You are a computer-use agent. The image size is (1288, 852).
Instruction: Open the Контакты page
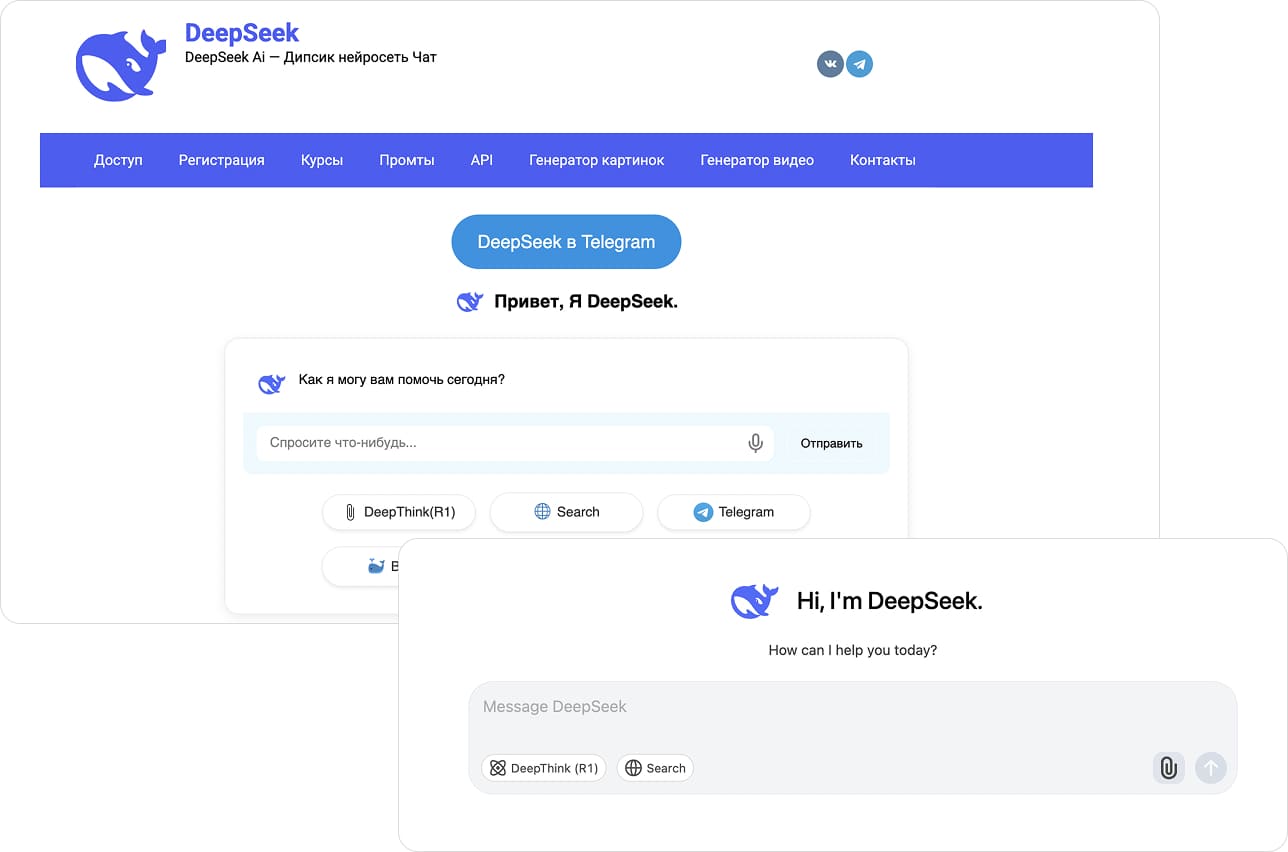pyautogui.click(x=883, y=160)
